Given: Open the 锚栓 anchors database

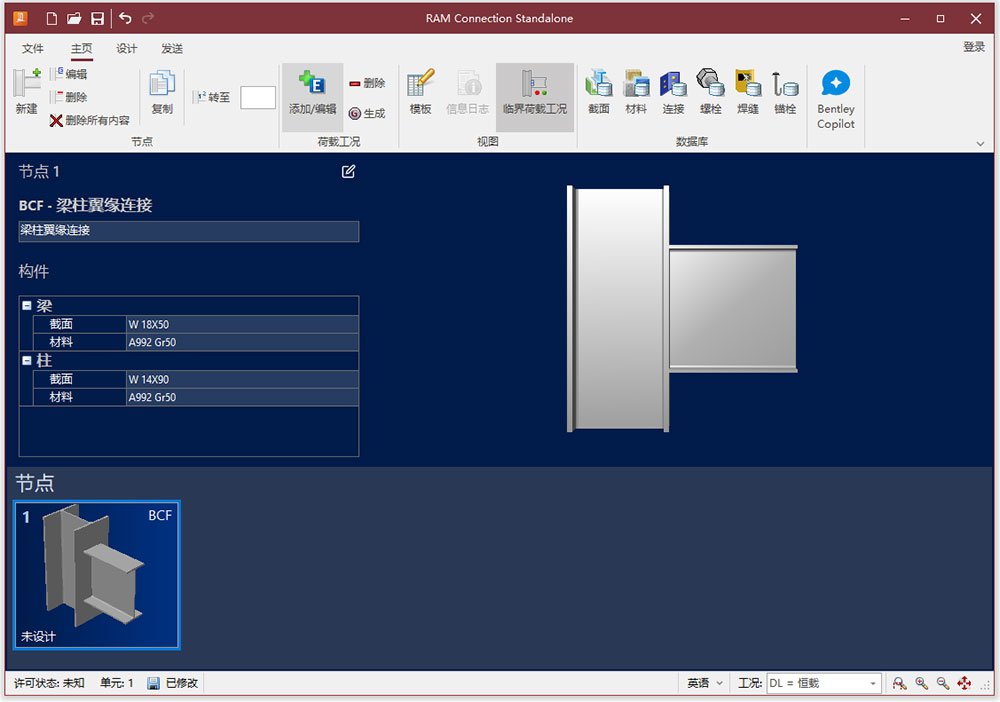Looking at the screenshot, I should tap(785, 93).
